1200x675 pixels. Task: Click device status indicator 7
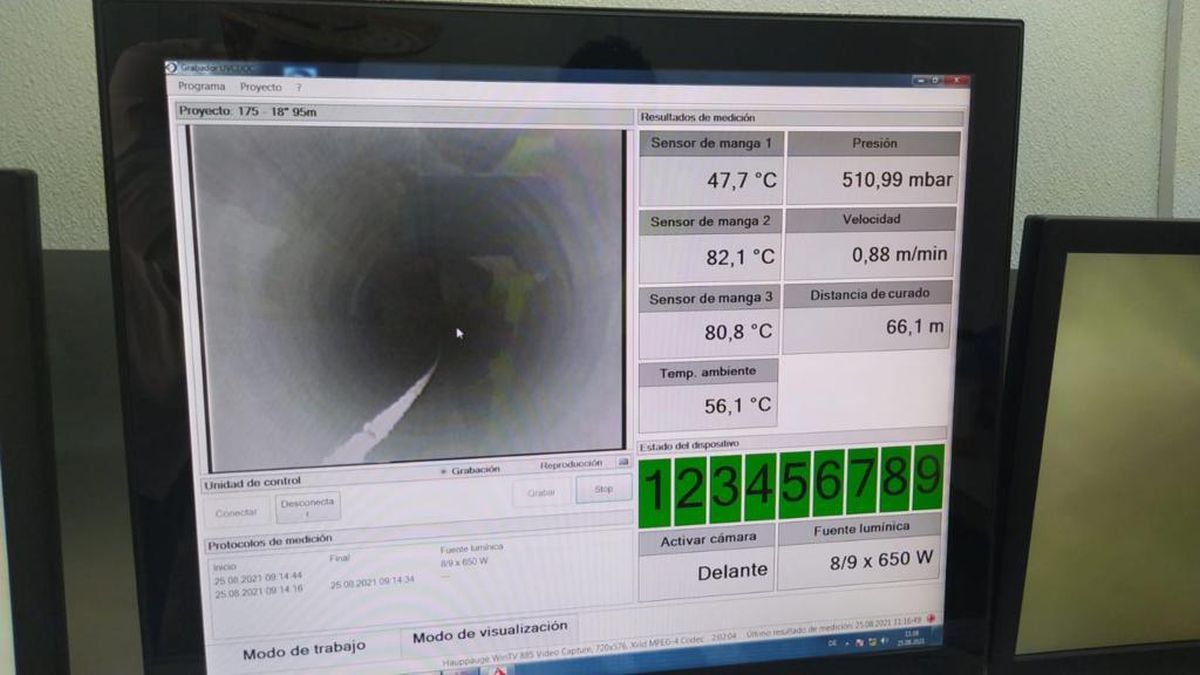861,480
